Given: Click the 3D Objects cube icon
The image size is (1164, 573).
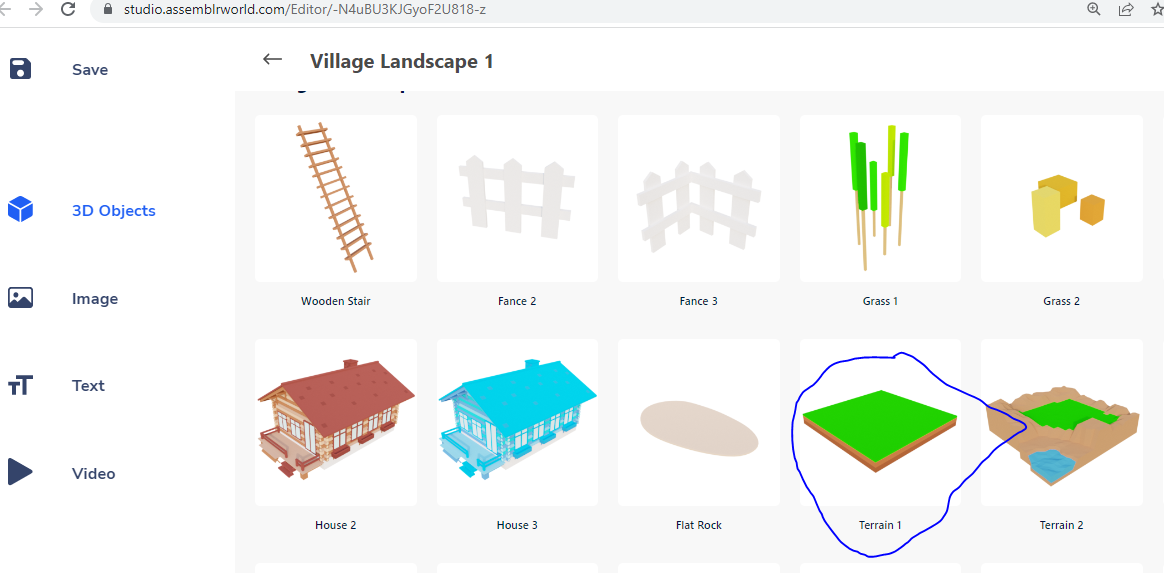Looking at the screenshot, I should (20, 209).
